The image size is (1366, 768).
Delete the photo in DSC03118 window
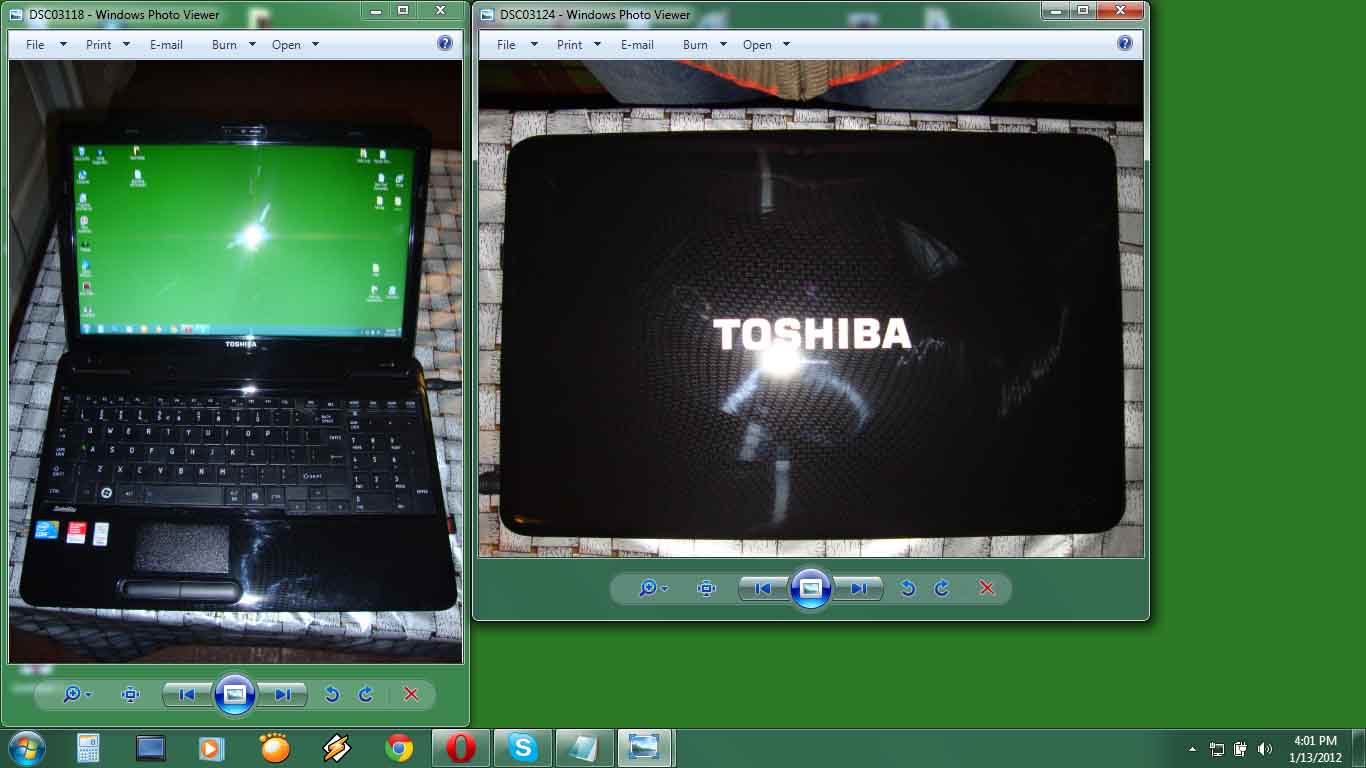click(x=411, y=694)
